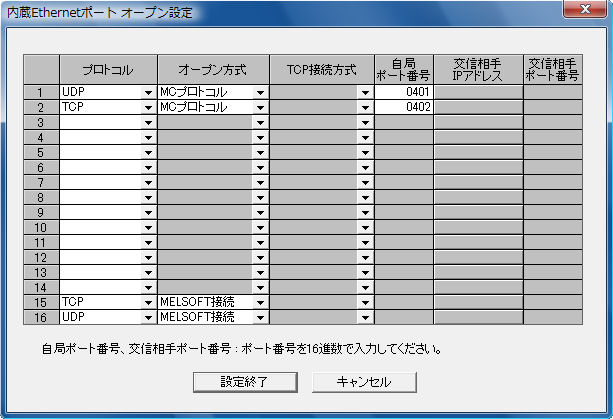The image size is (613, 419).
Task: Click the host port number field 0402
Action: (x=404, y=107)
